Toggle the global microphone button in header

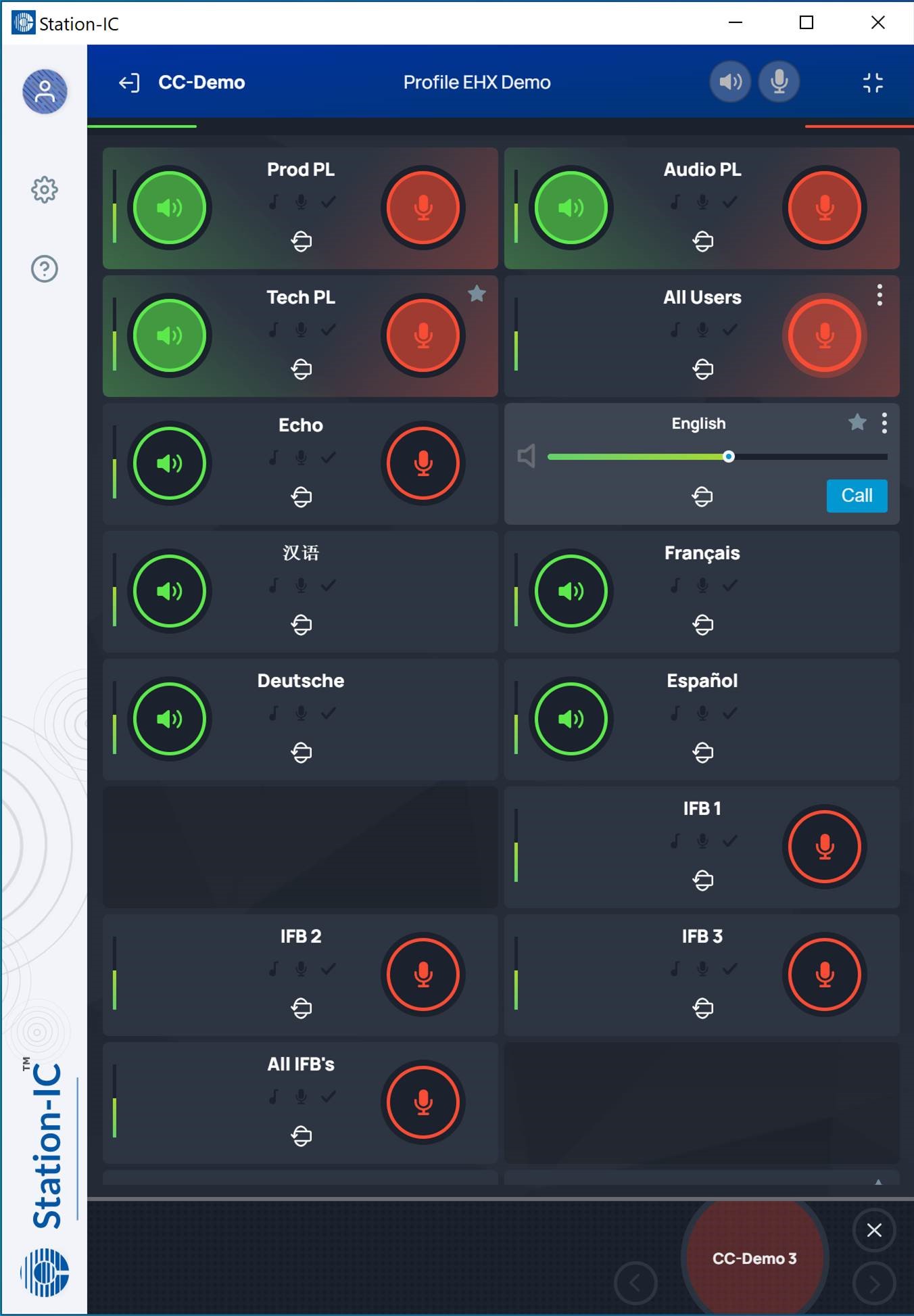click(779, 83)
